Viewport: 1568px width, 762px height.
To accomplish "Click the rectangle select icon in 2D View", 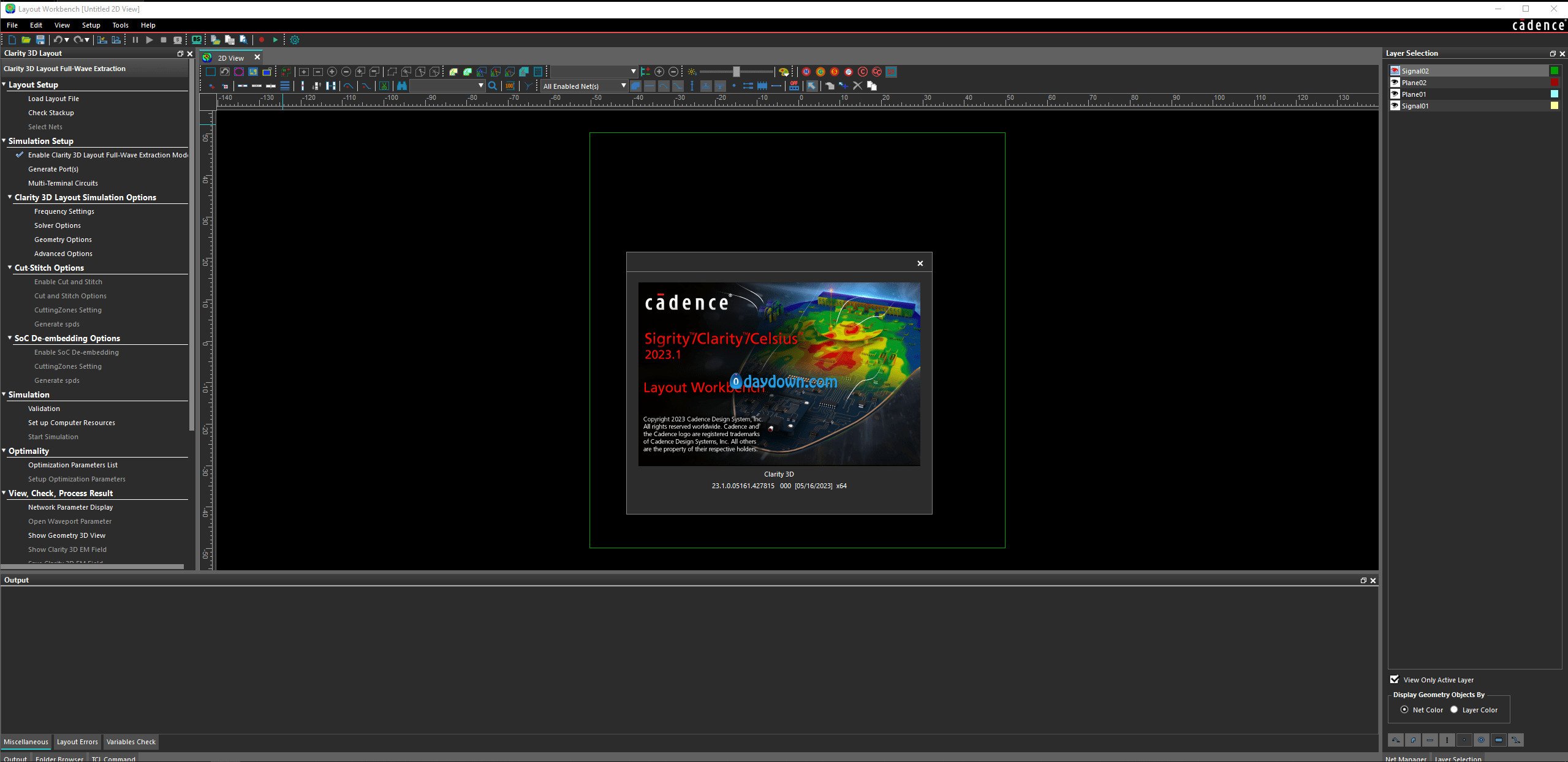I will click(211, 72).
